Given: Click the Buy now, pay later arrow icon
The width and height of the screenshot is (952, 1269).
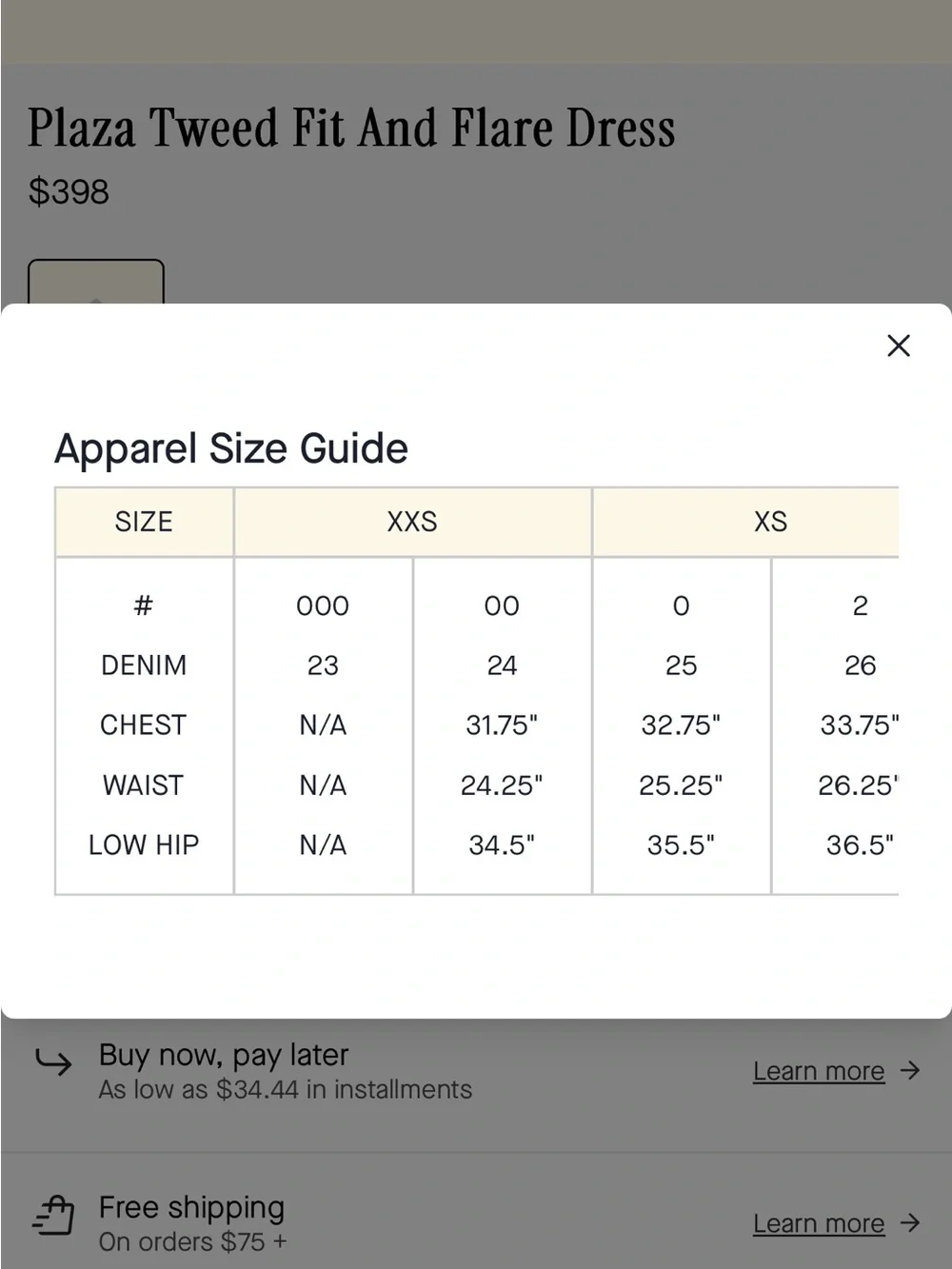Looking at the screenshot, I should tap(53, 1061).
